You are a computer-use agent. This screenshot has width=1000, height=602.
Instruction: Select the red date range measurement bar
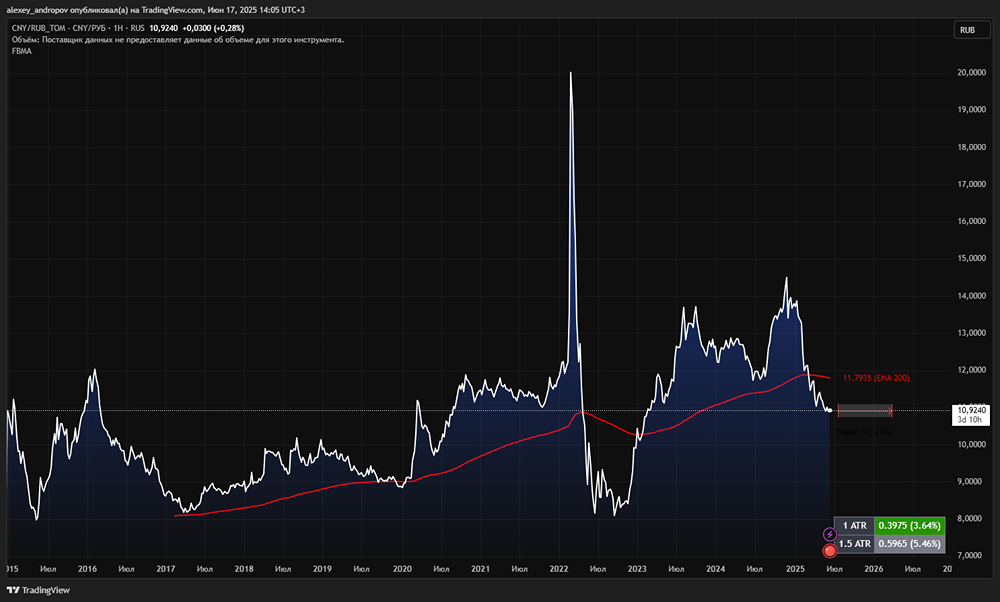point(864,411)
